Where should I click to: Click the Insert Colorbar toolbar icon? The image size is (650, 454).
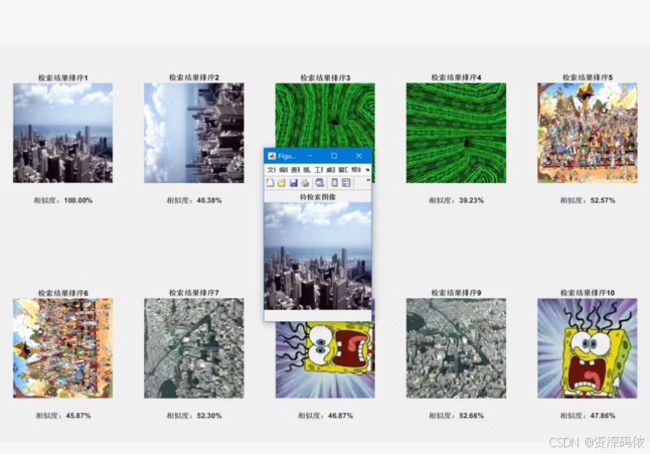tap(335, 183)
